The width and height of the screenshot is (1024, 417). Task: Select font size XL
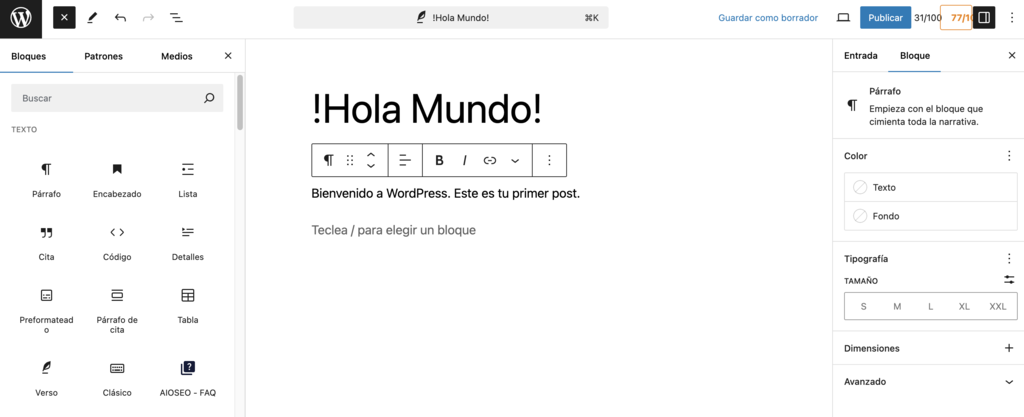965,306
